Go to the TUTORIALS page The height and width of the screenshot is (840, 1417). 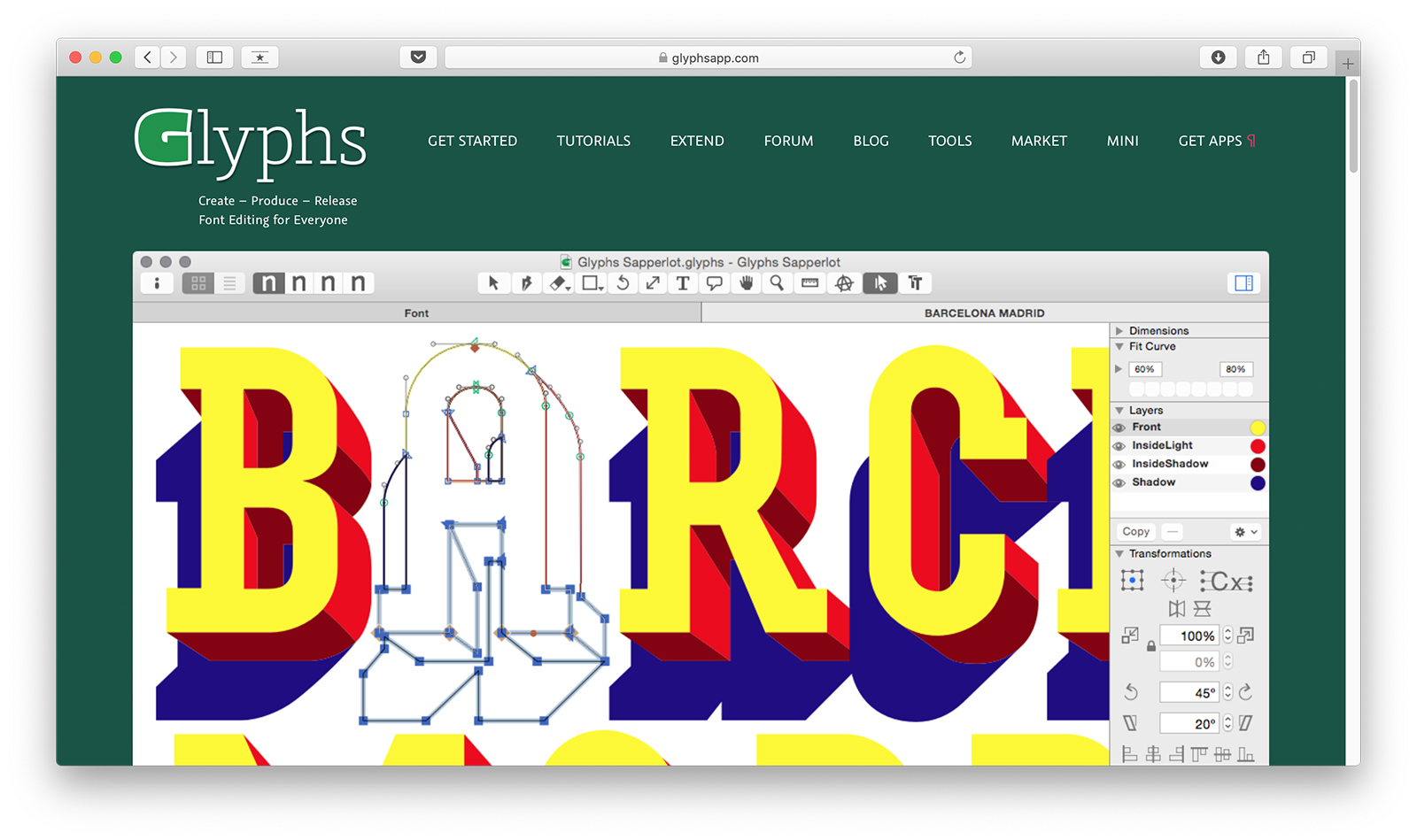(x=593, y=141)
